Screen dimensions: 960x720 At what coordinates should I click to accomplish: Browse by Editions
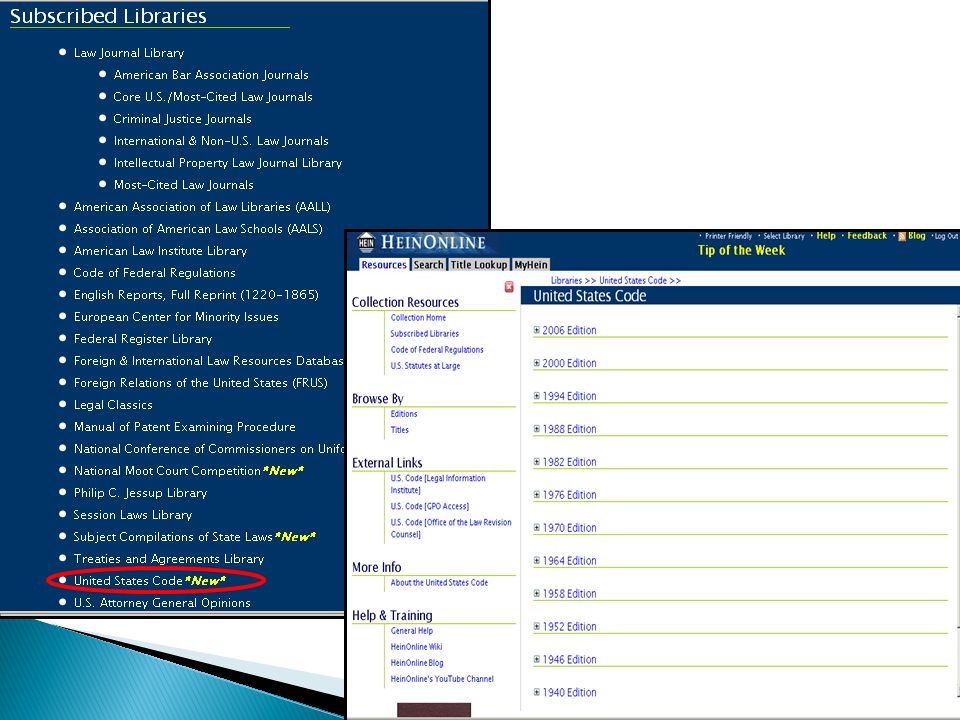[x=404, y=414]
